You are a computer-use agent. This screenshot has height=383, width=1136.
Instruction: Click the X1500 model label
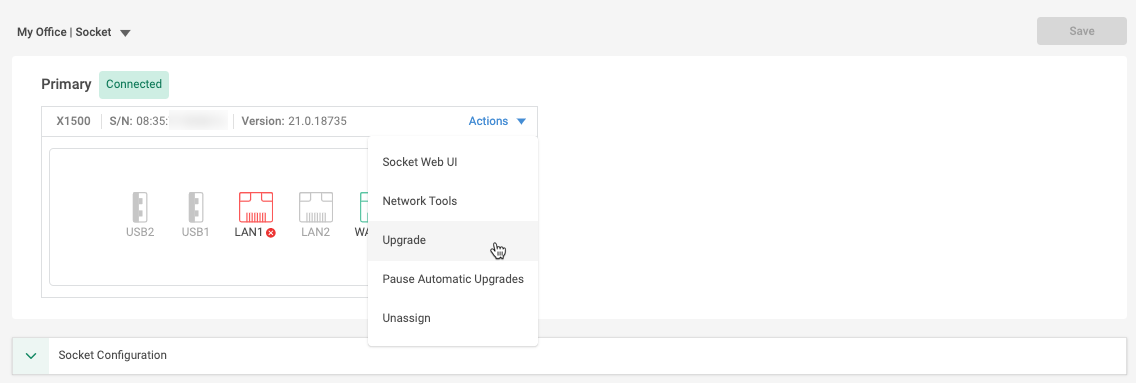73,122
